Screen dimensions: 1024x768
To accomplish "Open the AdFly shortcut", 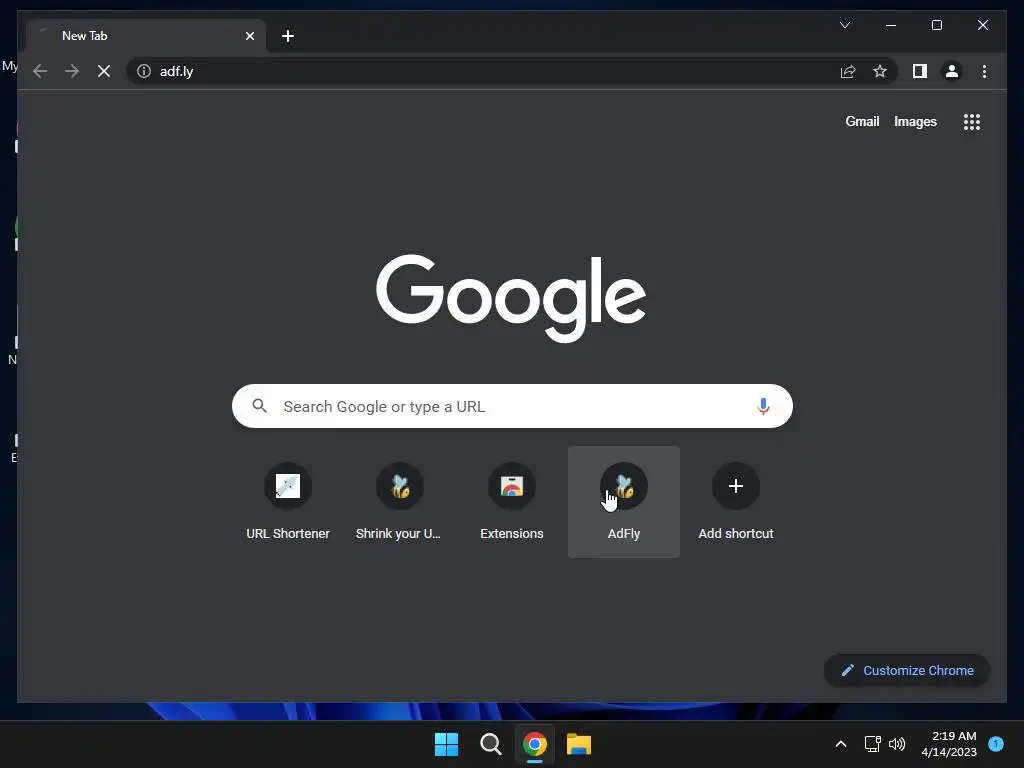I will pos(624,502).
